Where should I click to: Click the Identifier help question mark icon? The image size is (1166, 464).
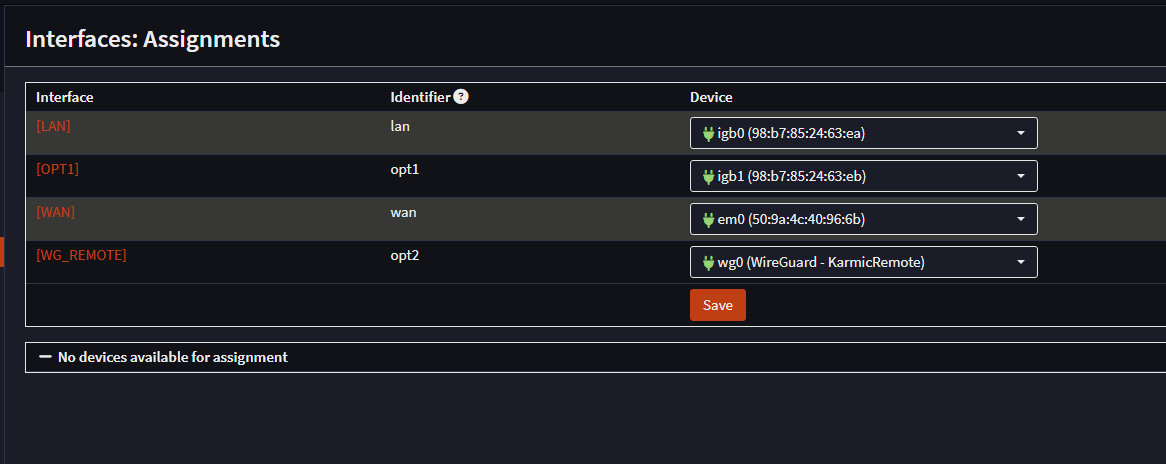[x=460, y=97]
